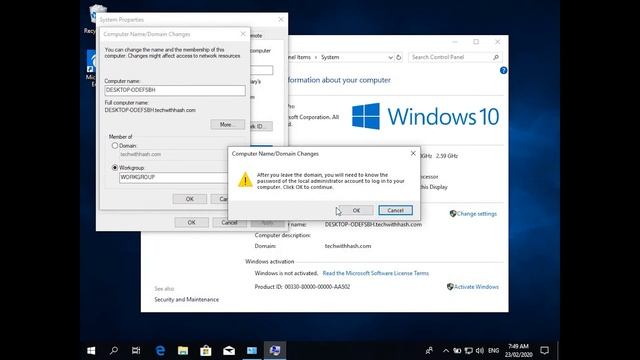Screen dimensions: 640x360
Task: Click the Computer name input field
Action: 175,90
